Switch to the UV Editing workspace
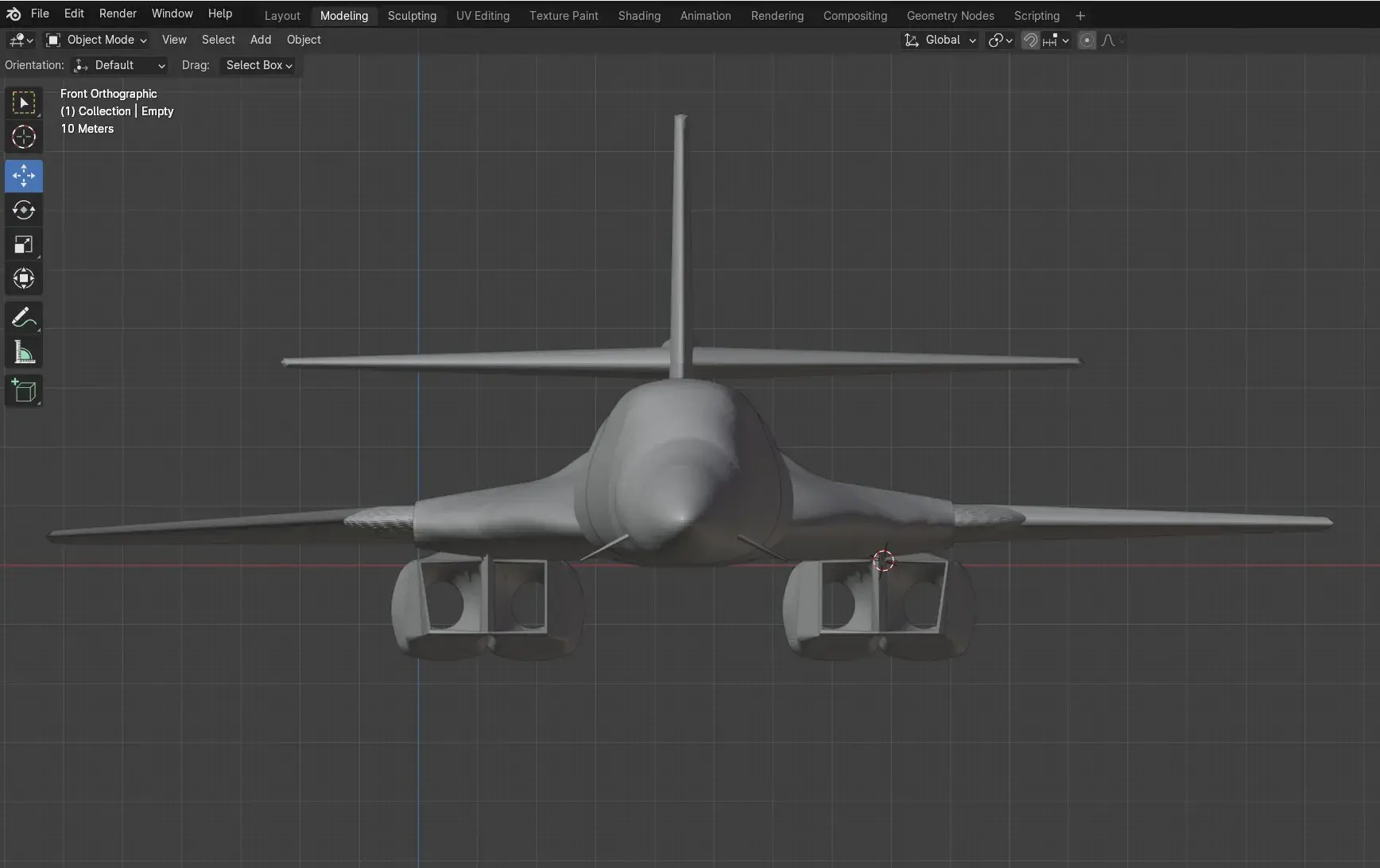The width and height of the screenshot is (1380, 868). (483, 16)
